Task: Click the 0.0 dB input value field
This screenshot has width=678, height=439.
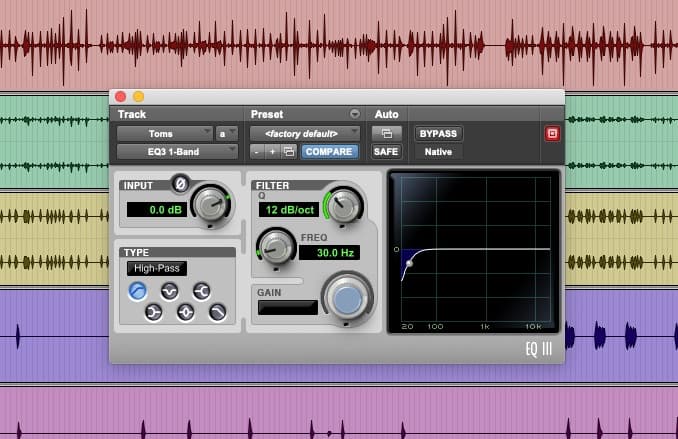Action: [157, 210]
